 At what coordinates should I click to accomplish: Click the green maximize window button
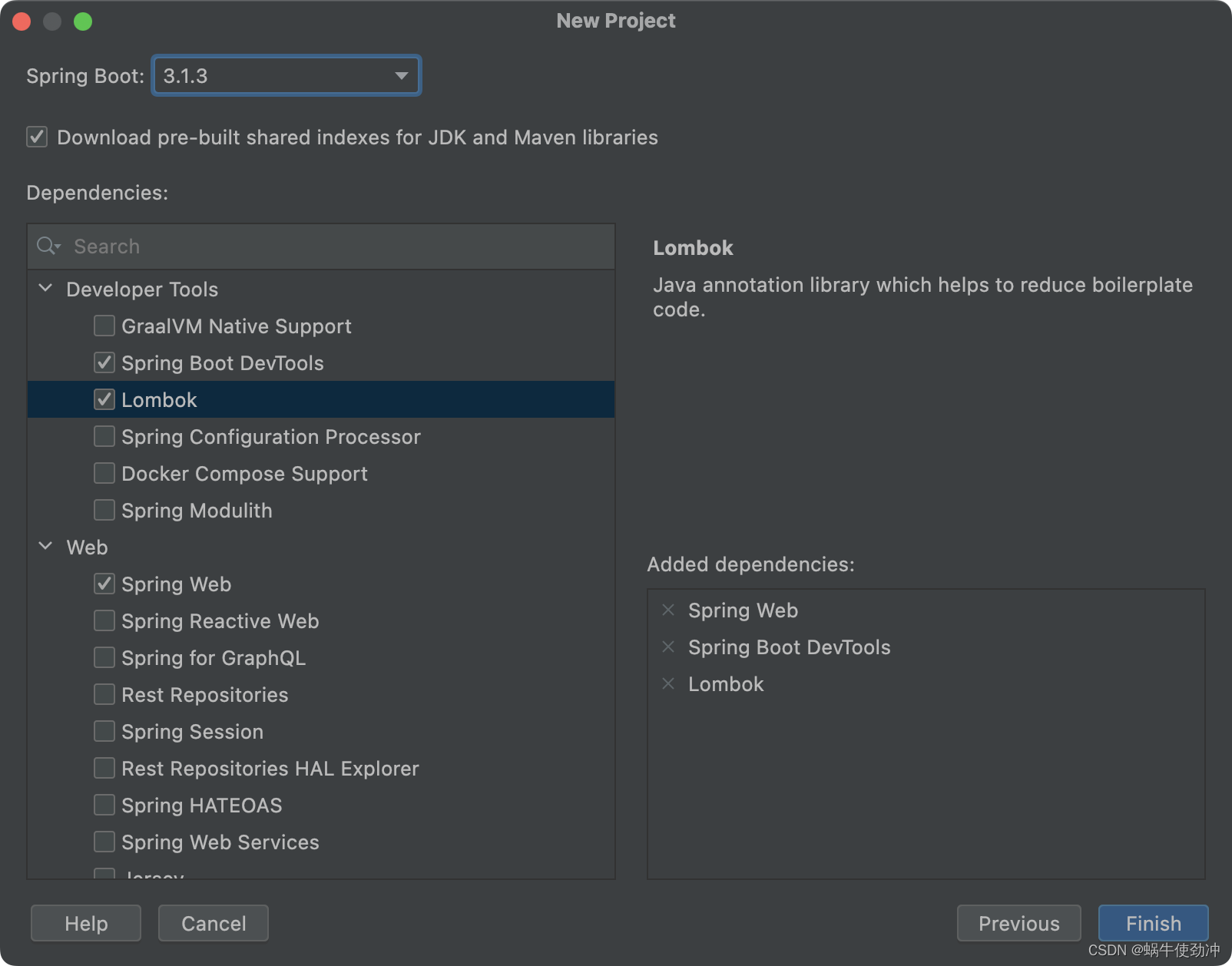pyautogui.click(x=83, y=22)
